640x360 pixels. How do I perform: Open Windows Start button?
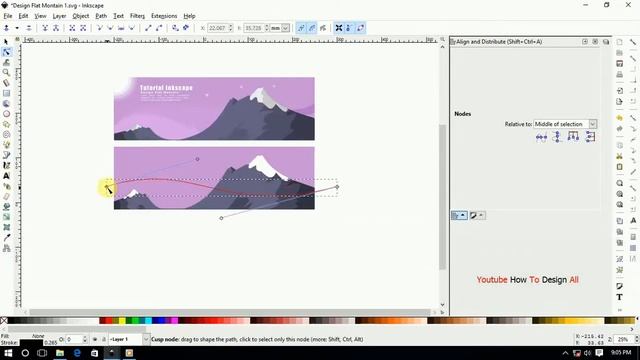tap(8, 353)
